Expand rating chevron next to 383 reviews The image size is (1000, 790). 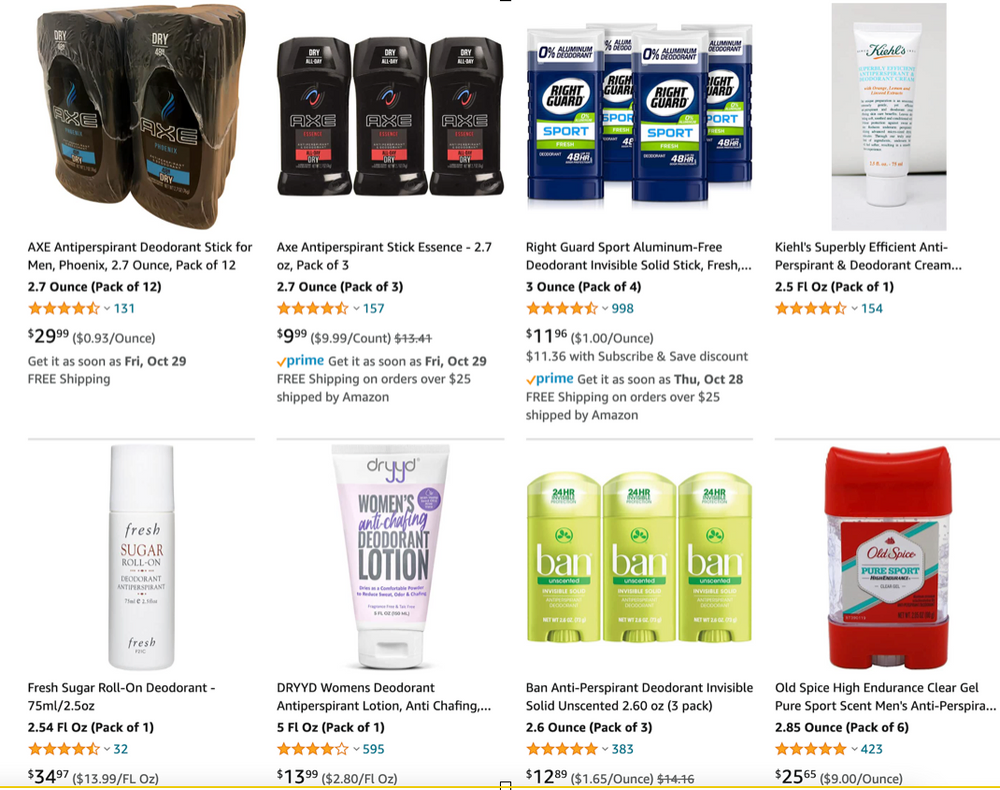(605, 749)
